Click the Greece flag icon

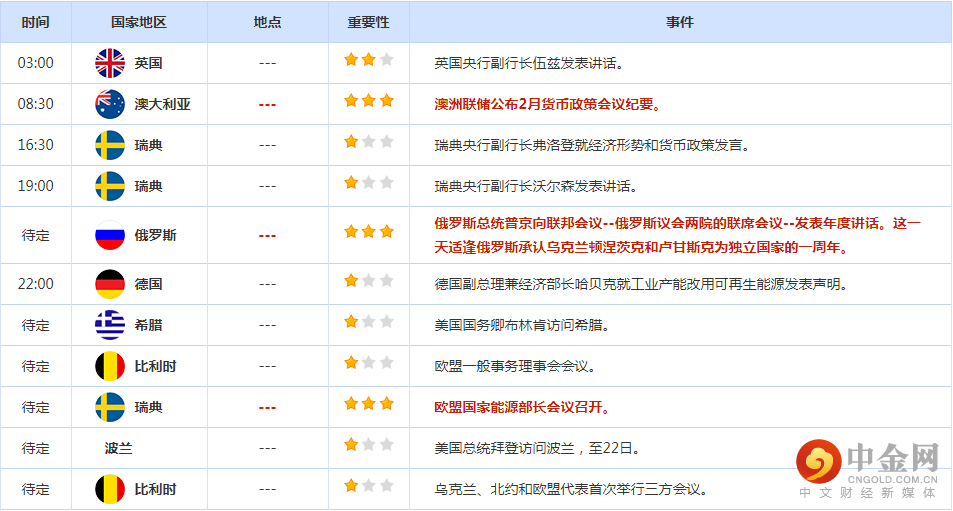click(109, 325)
